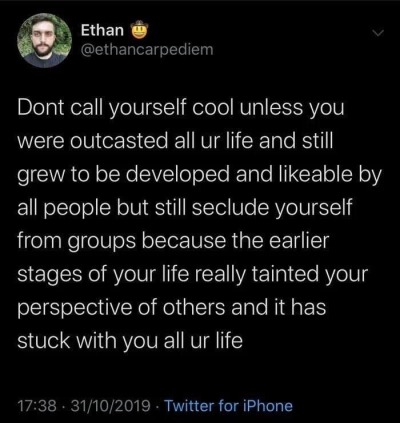Click the word "groups" in the tweet
Image resolution: width=400 pixels, height=423 pixels.
pyautogui.click(x=102, y=242)
